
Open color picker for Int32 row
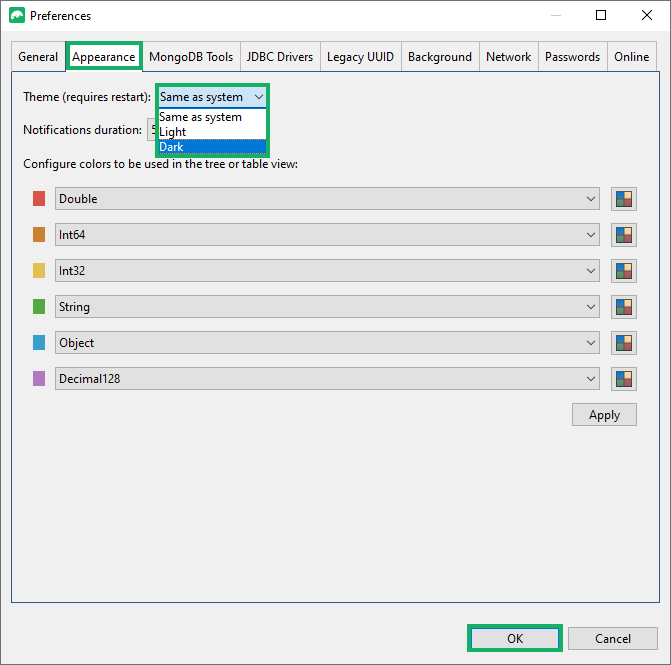coord(624,271)
